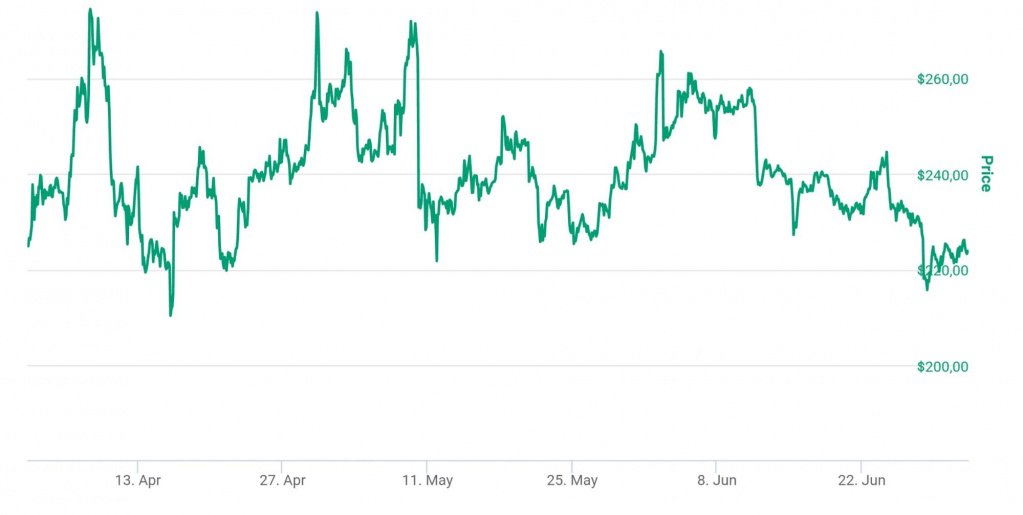The image size is (1023, 515).
Task: Click the "8. Jun" date label
Action: 715,481
